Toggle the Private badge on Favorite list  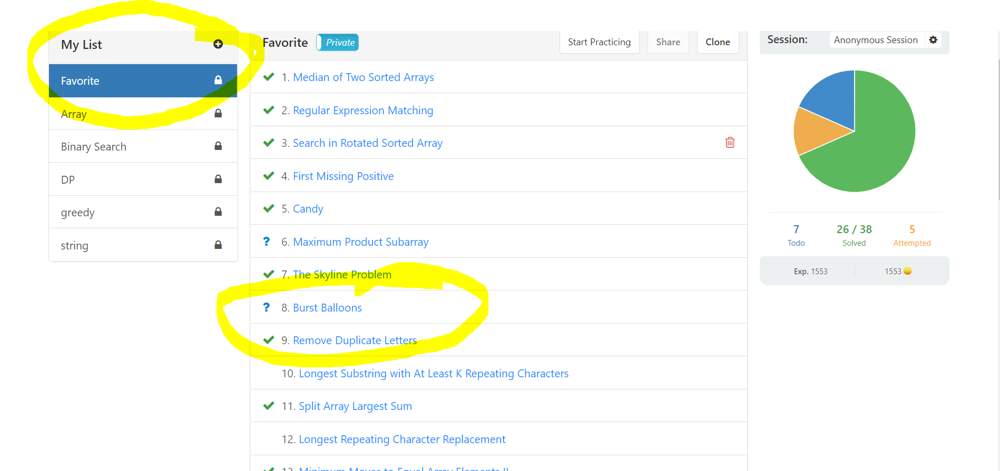click(x=338, y=43)
